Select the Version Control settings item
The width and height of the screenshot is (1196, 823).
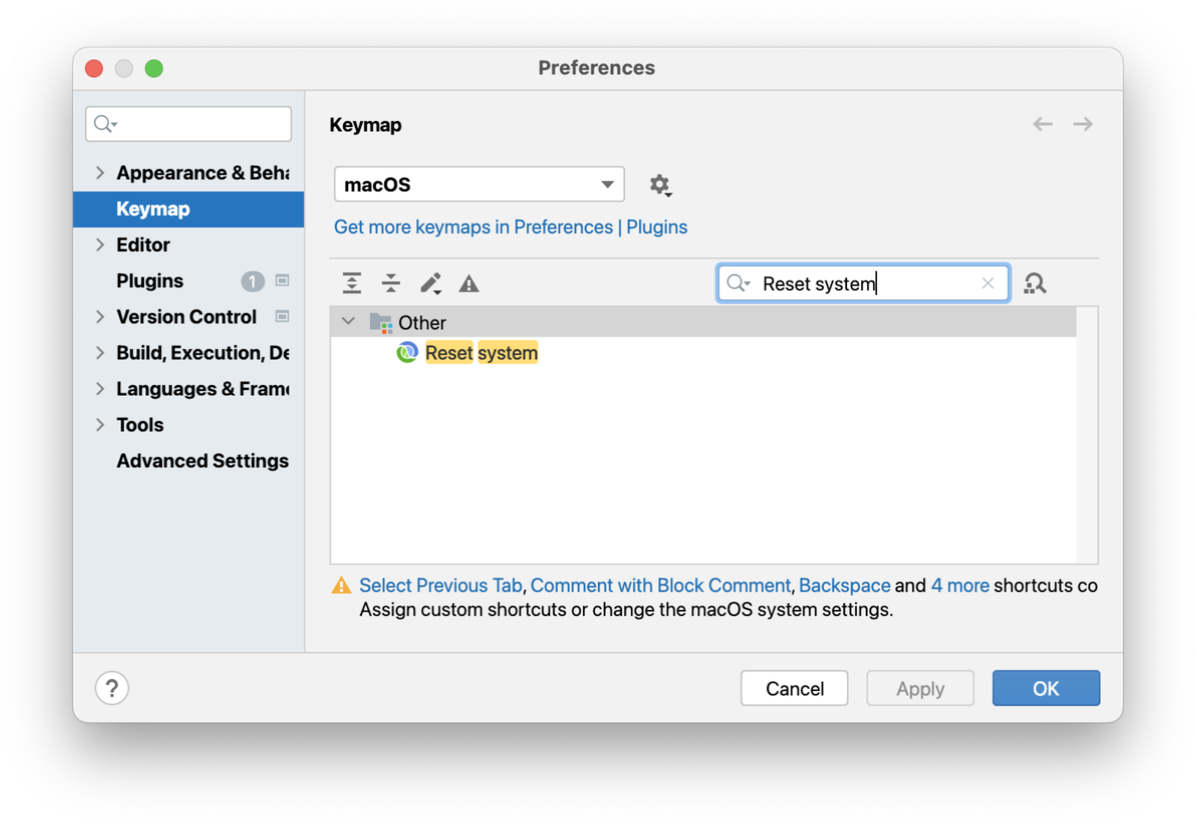tap(186, 317)
